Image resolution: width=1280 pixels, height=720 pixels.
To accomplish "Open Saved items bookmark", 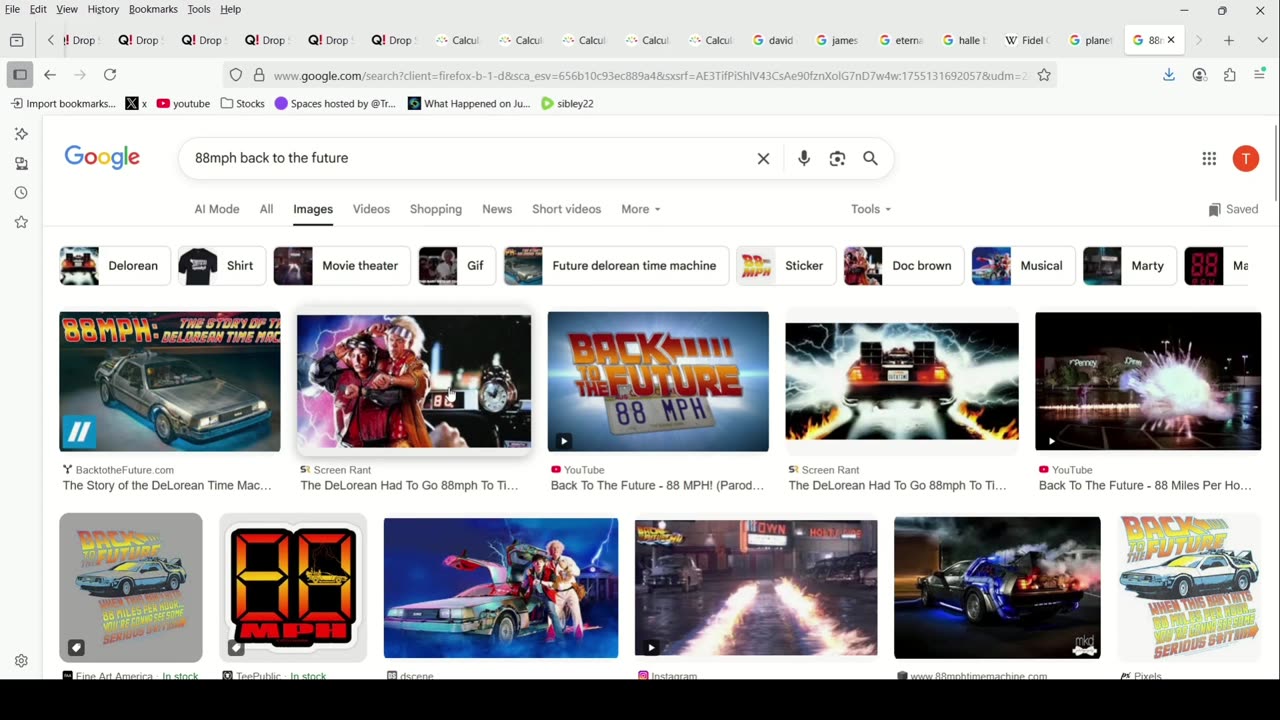I will [x=1233, y=209].
